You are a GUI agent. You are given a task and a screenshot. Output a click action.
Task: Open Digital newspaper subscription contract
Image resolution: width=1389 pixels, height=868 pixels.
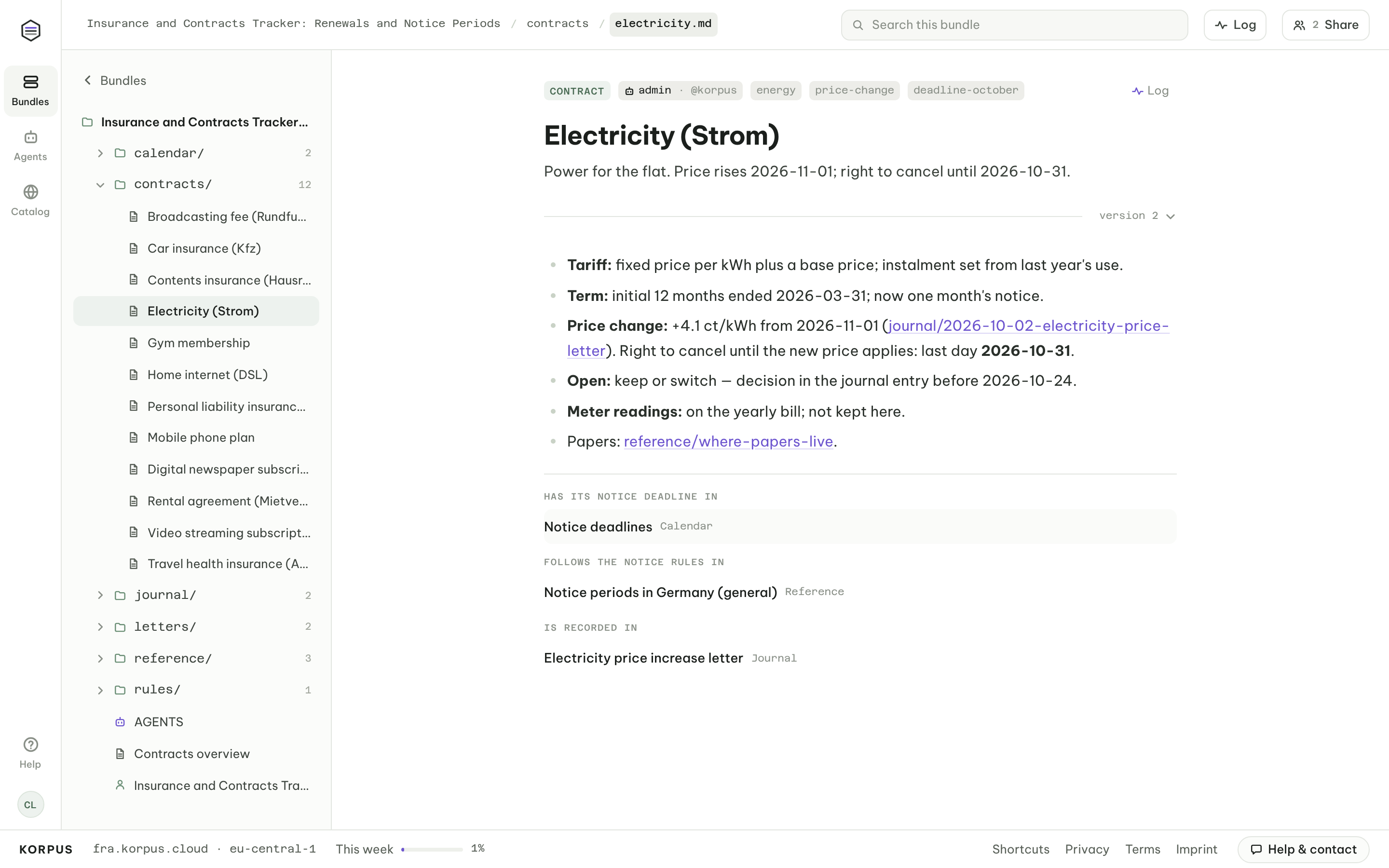[196, 469]
